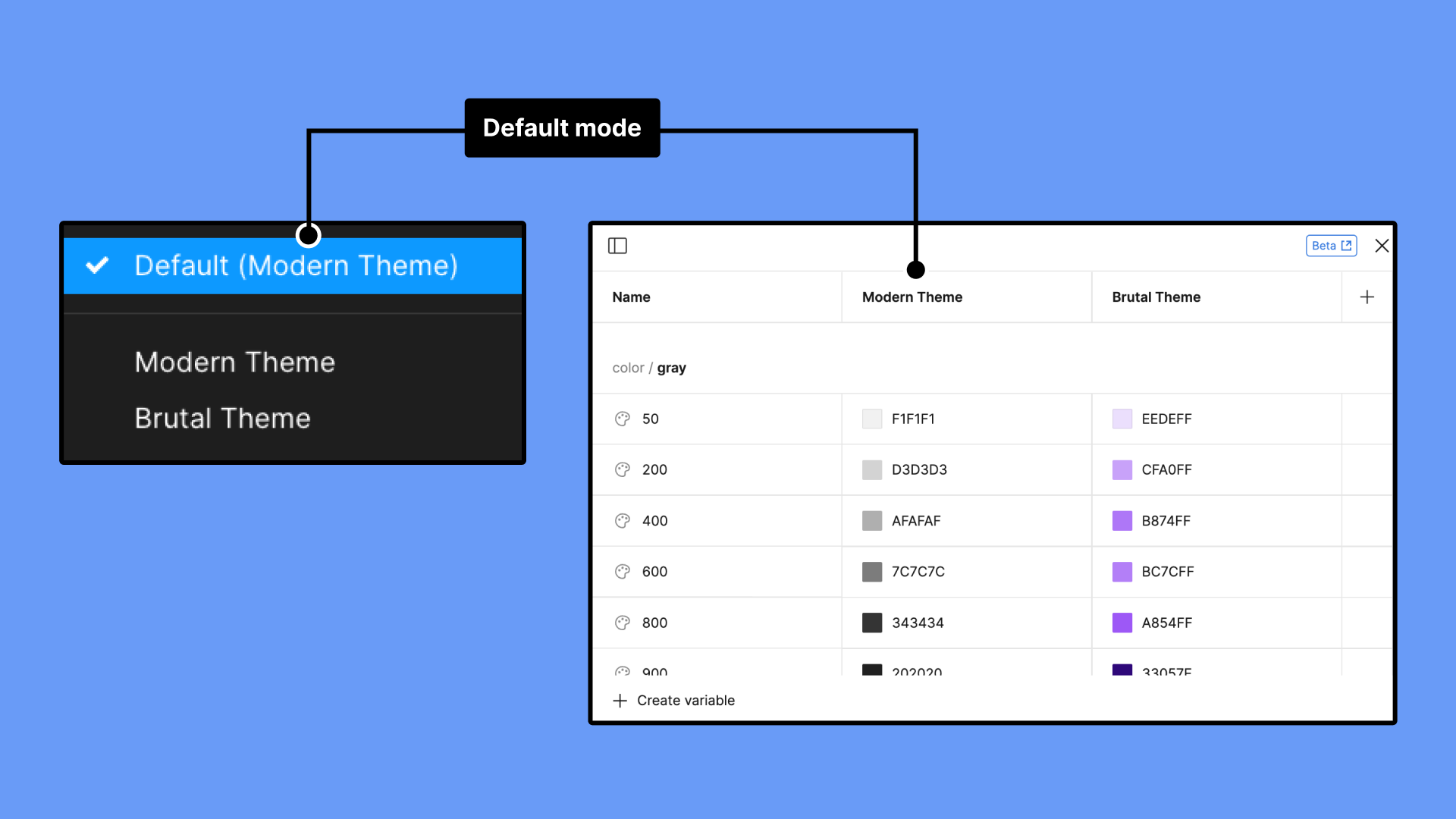Select the gray 800 Modern Theme swatch
The width and height of the screenshot is (1456, 819).
(x=870, y=622)
